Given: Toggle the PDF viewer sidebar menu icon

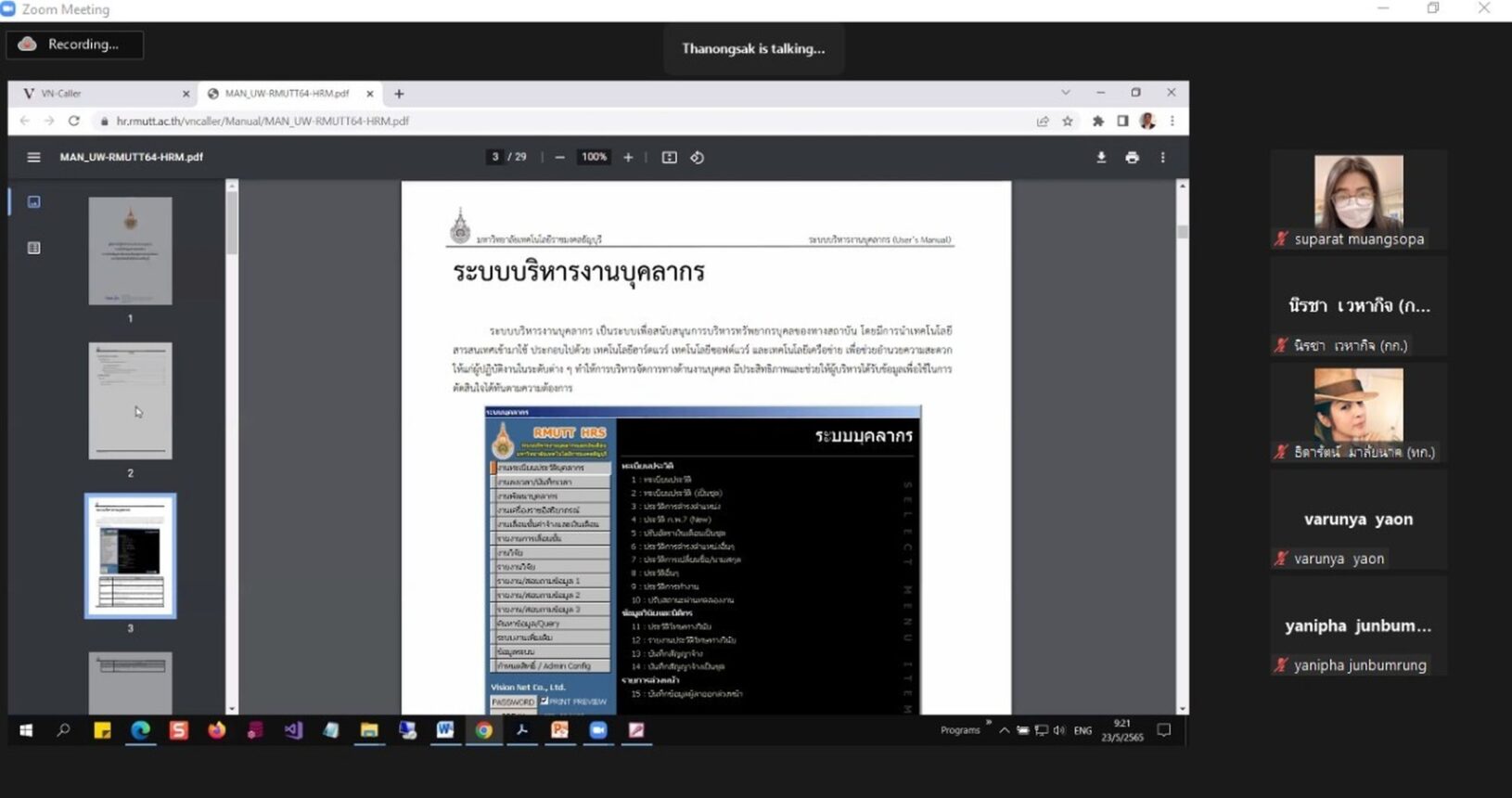Looking at the screenshot, I should (x=34, y=157).
